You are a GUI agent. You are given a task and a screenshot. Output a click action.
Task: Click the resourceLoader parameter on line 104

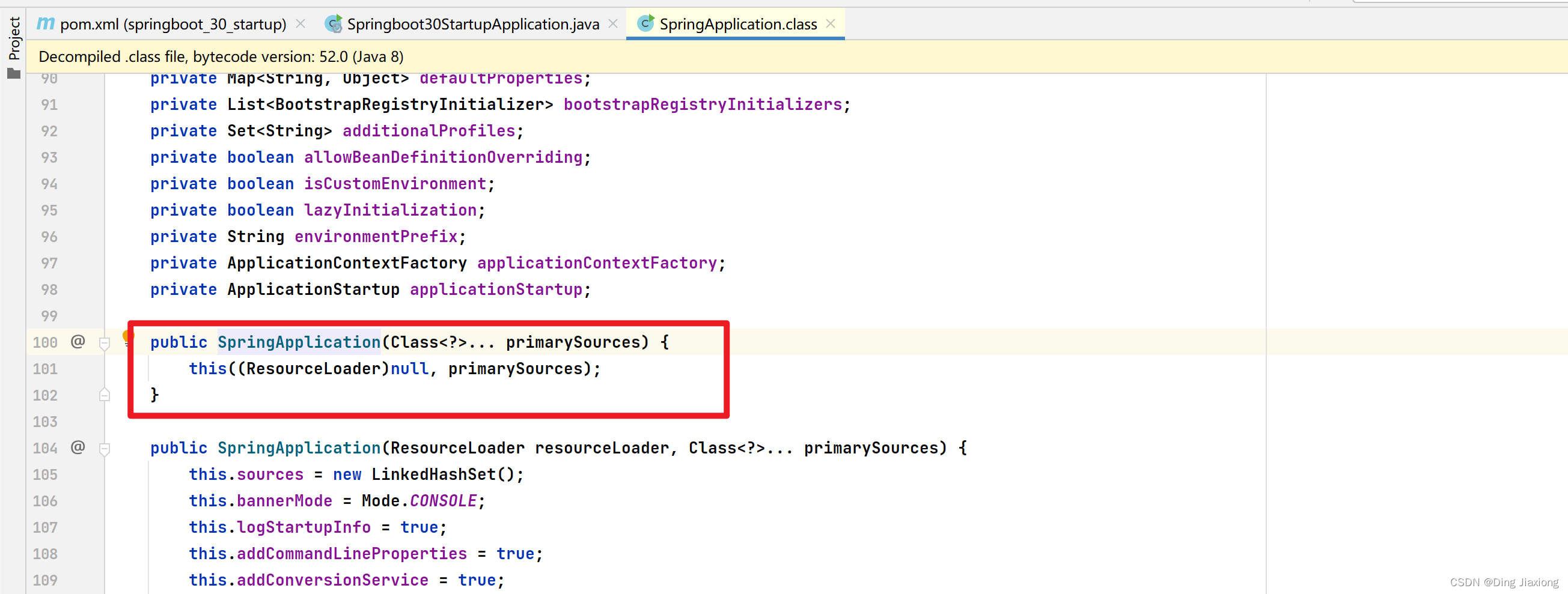pos(602,448)
